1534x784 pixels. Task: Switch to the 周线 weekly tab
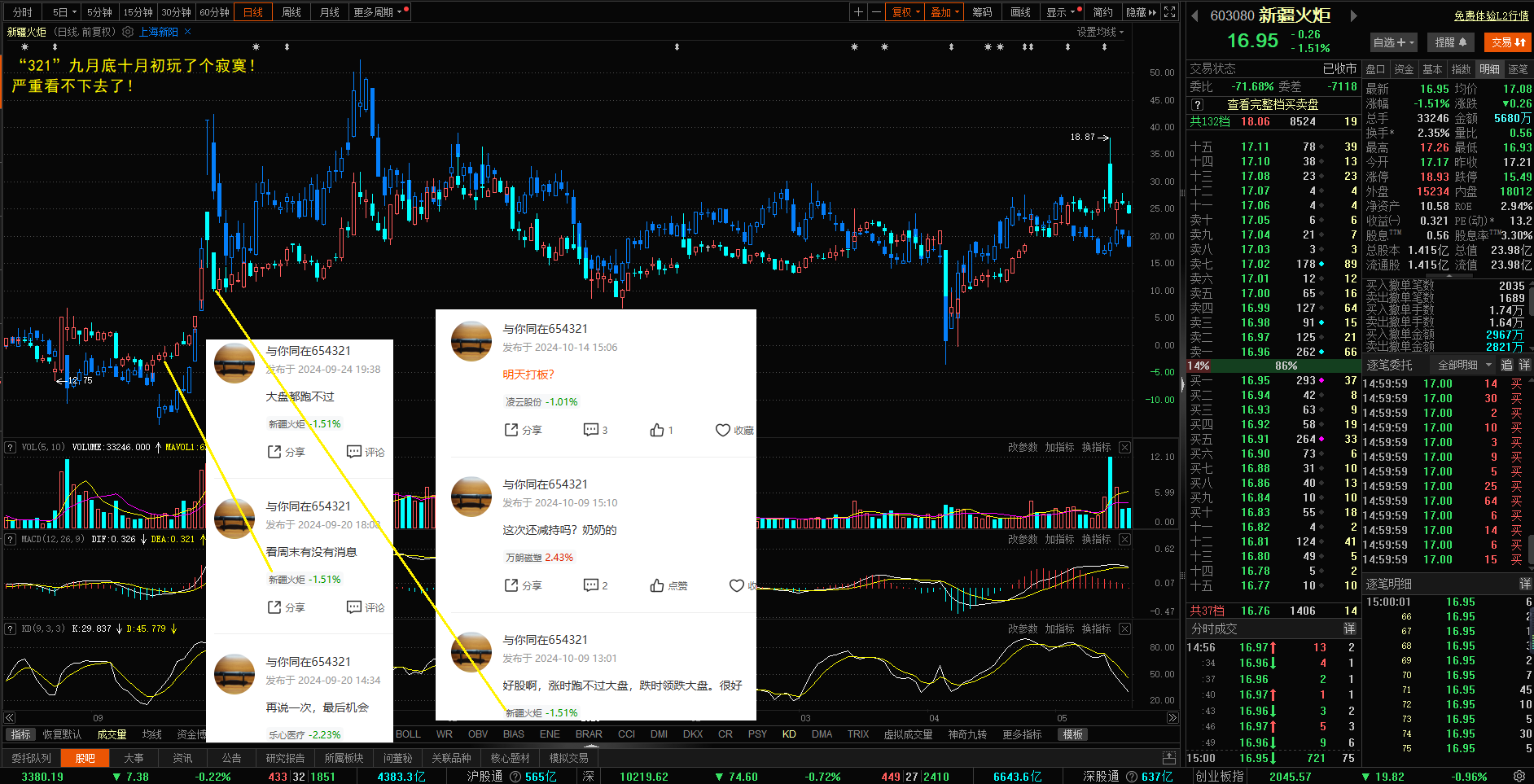pos(291,12)
